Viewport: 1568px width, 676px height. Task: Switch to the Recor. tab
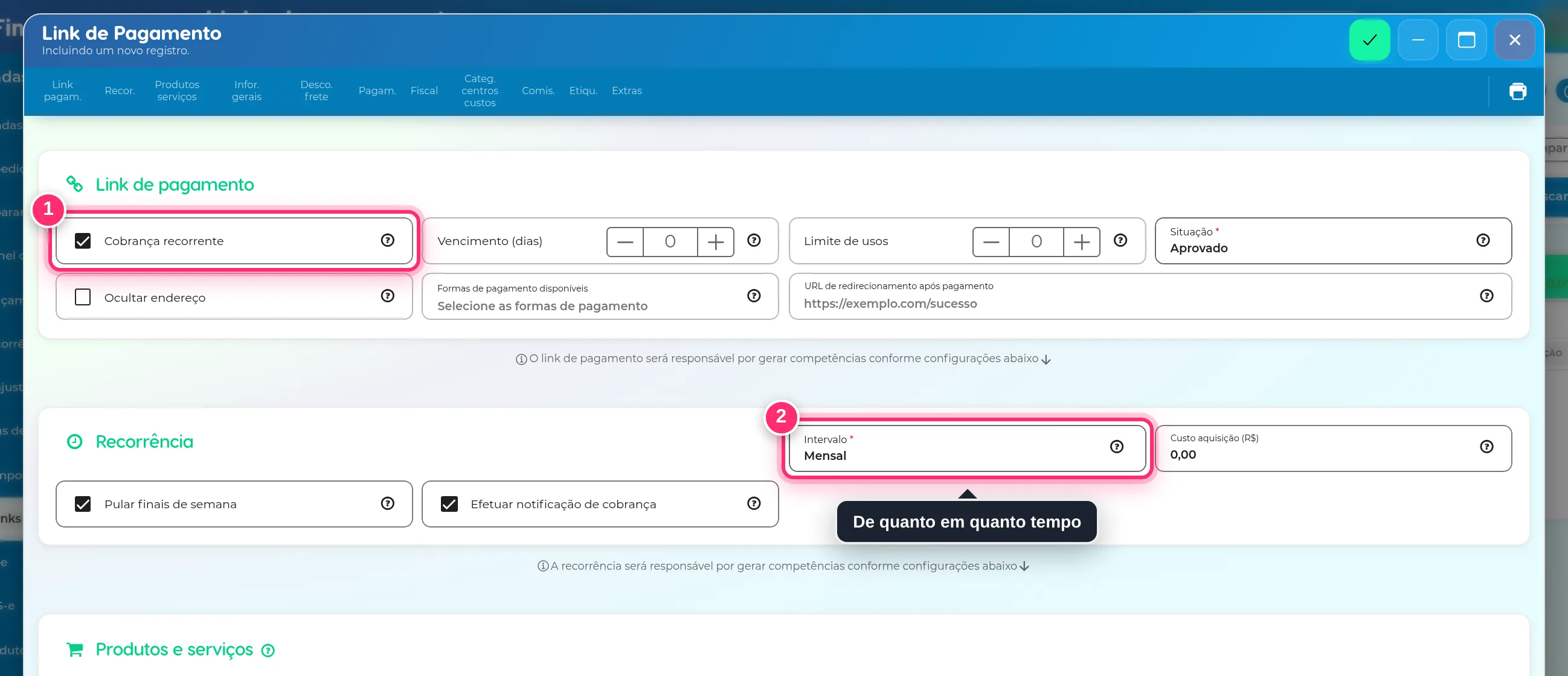[x=120, y=91]
